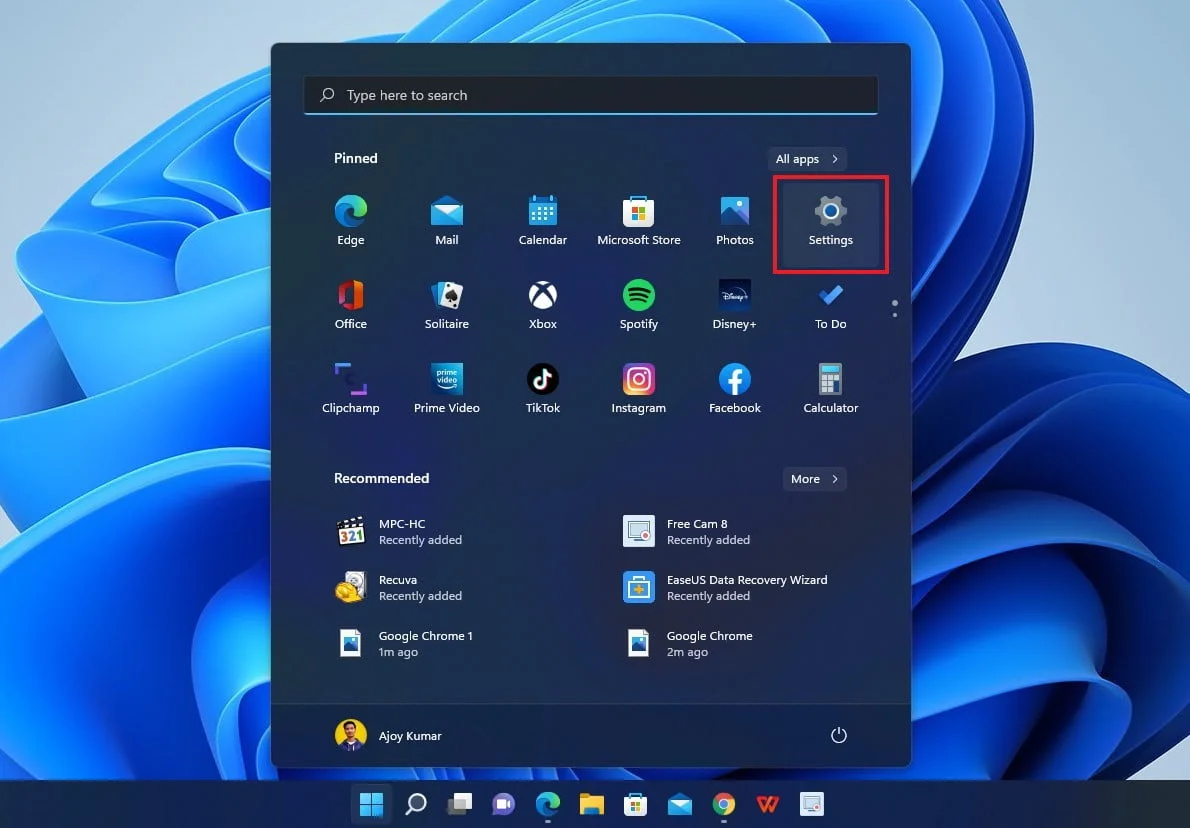The height and width of the screenshot is (828, 1190).
Task: Open the TikTok app
Action: (x=542, y=389)
